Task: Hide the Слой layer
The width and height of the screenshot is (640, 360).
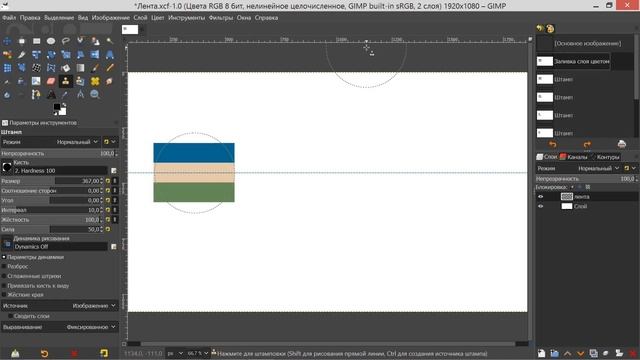Action: [x=541, y=206]
